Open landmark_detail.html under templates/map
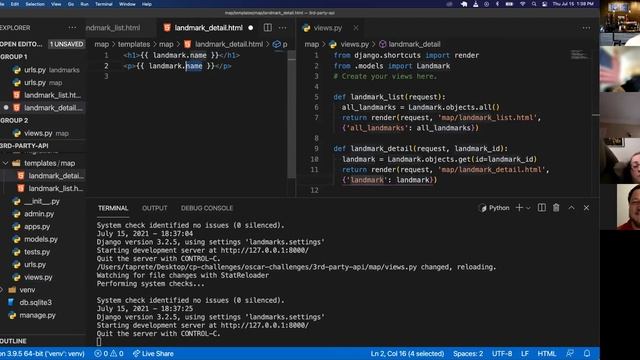The height and width of the screenshot is (360, 640). [43, 176]
